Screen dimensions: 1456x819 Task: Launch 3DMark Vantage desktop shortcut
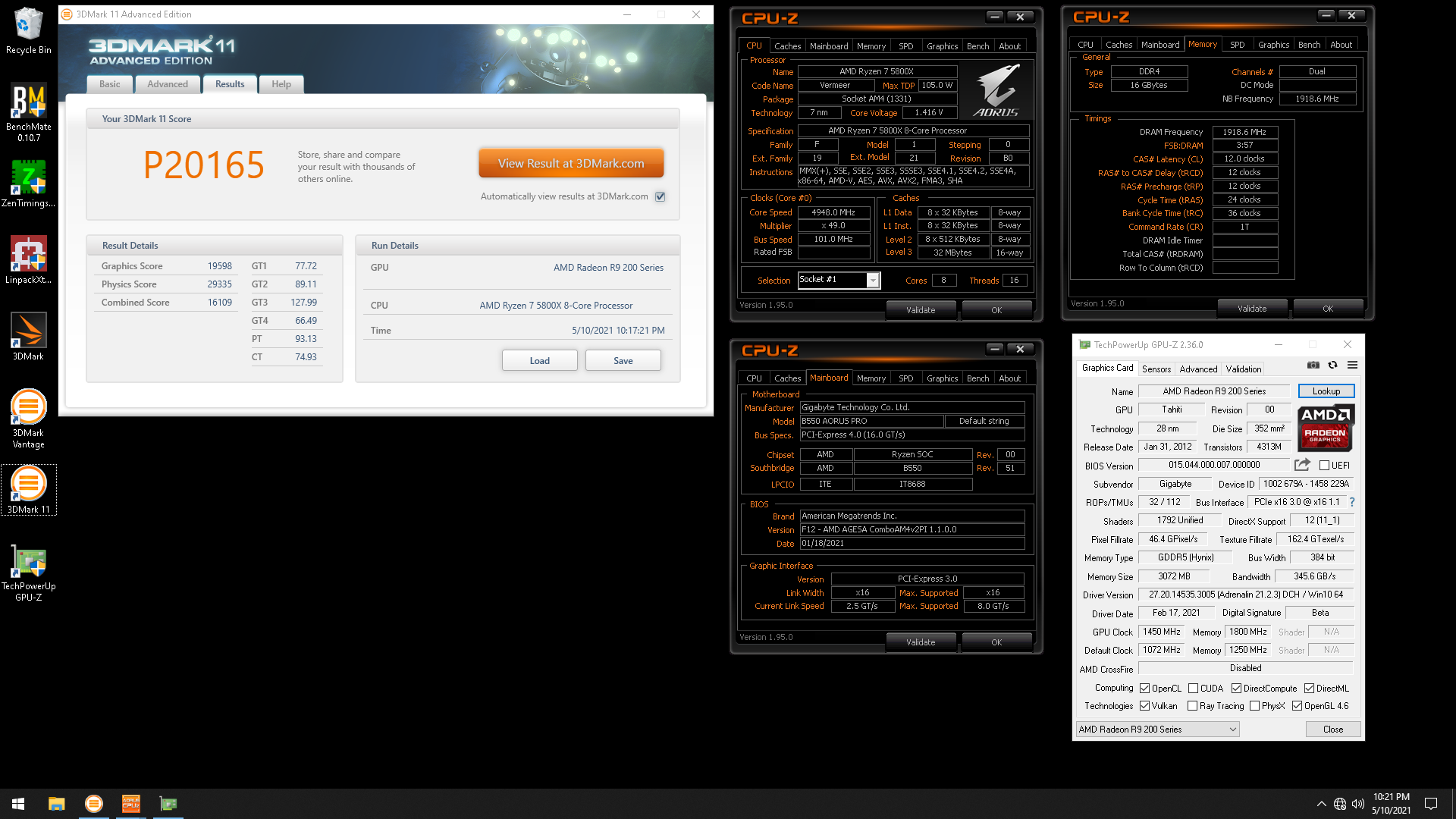pos(28,419)
